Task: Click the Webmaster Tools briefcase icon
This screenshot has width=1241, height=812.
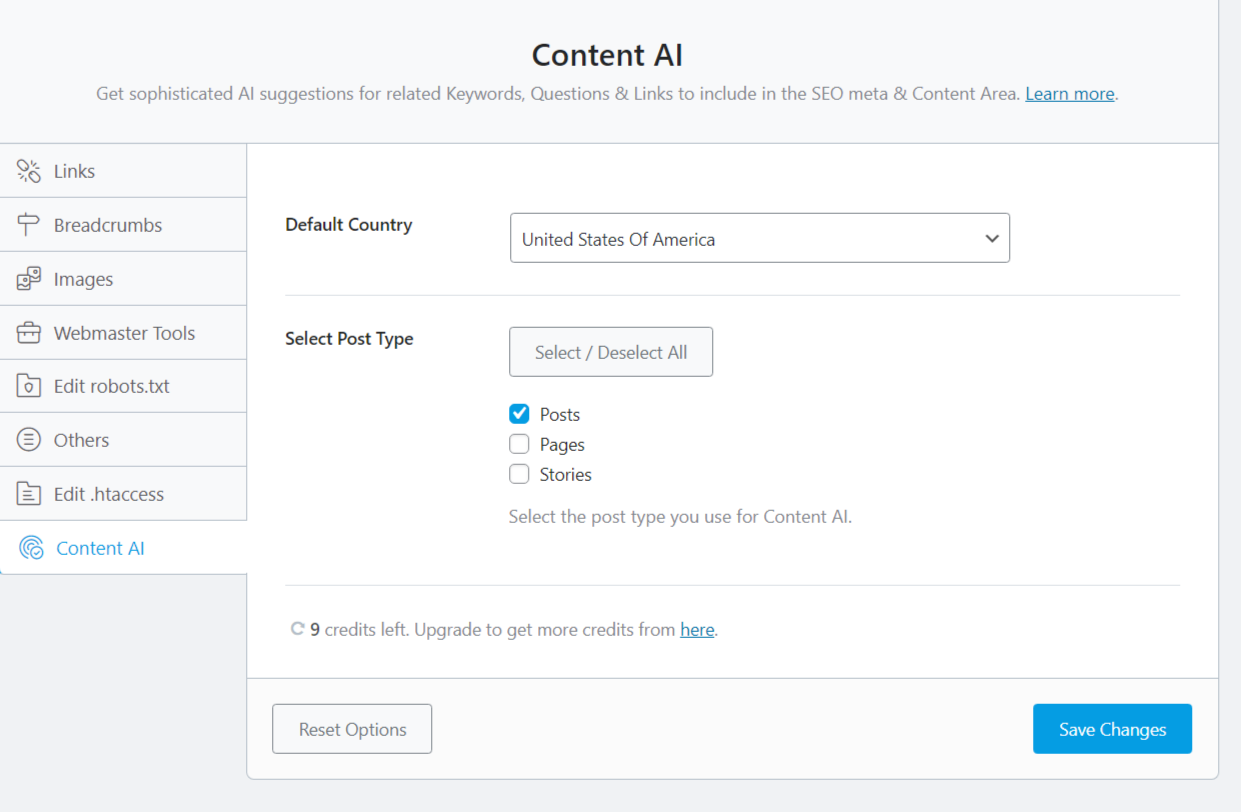Action: (x=29, y=333)
